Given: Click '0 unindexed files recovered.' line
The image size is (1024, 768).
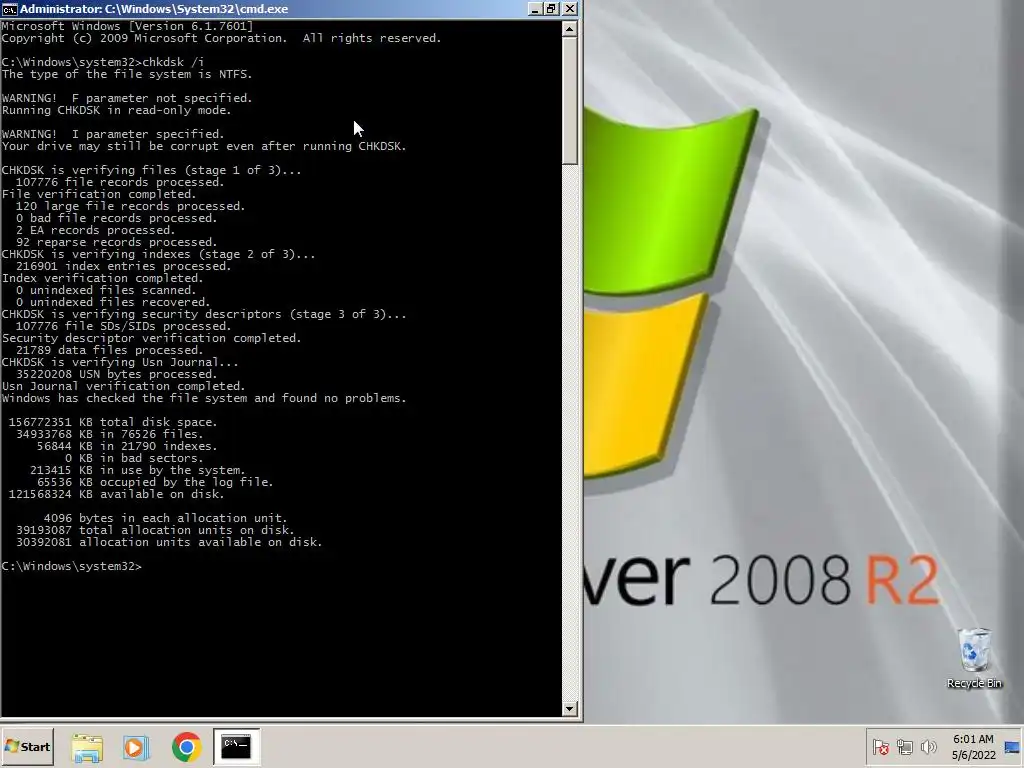Looking at the screenshot, I should [x=113, y=302].
